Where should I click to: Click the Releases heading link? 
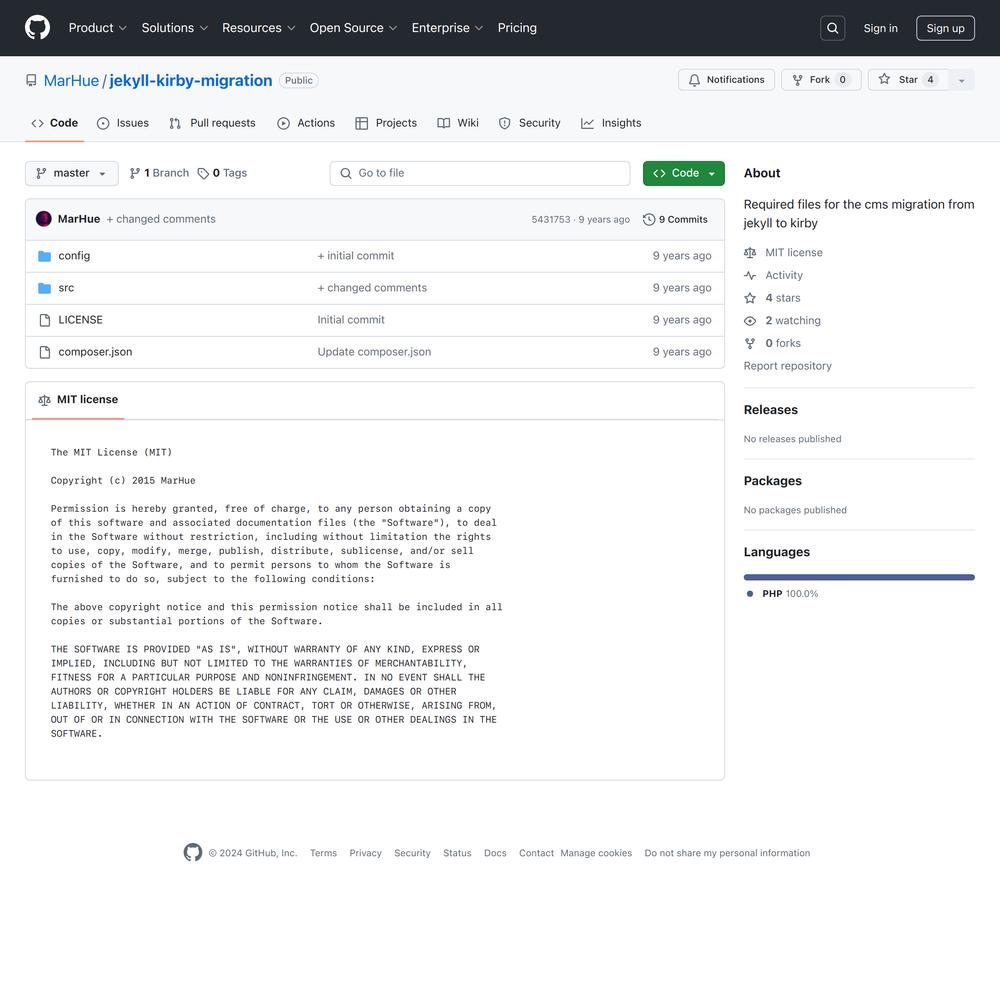tap(770, 410)
